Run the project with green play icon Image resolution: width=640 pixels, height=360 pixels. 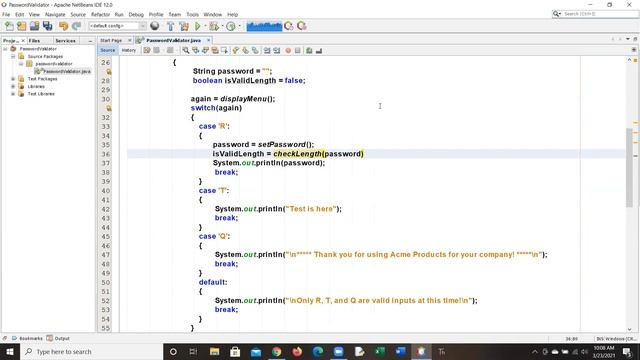click(x=198, y=27)
